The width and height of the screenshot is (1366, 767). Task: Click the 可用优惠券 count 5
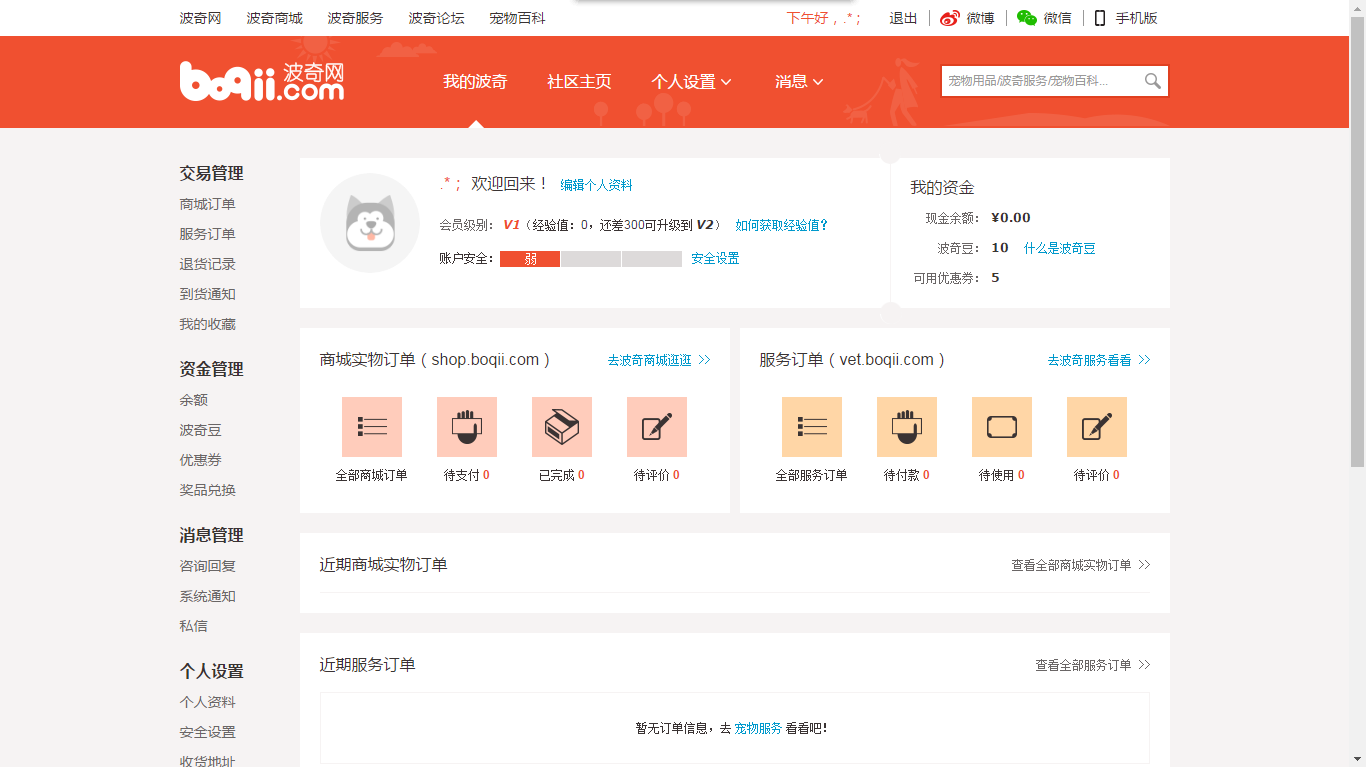pyautogui.click(x=995, y=278)
